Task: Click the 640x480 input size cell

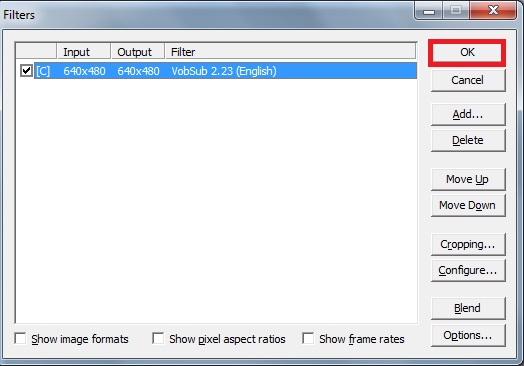Action: click(x=84, y=71)
